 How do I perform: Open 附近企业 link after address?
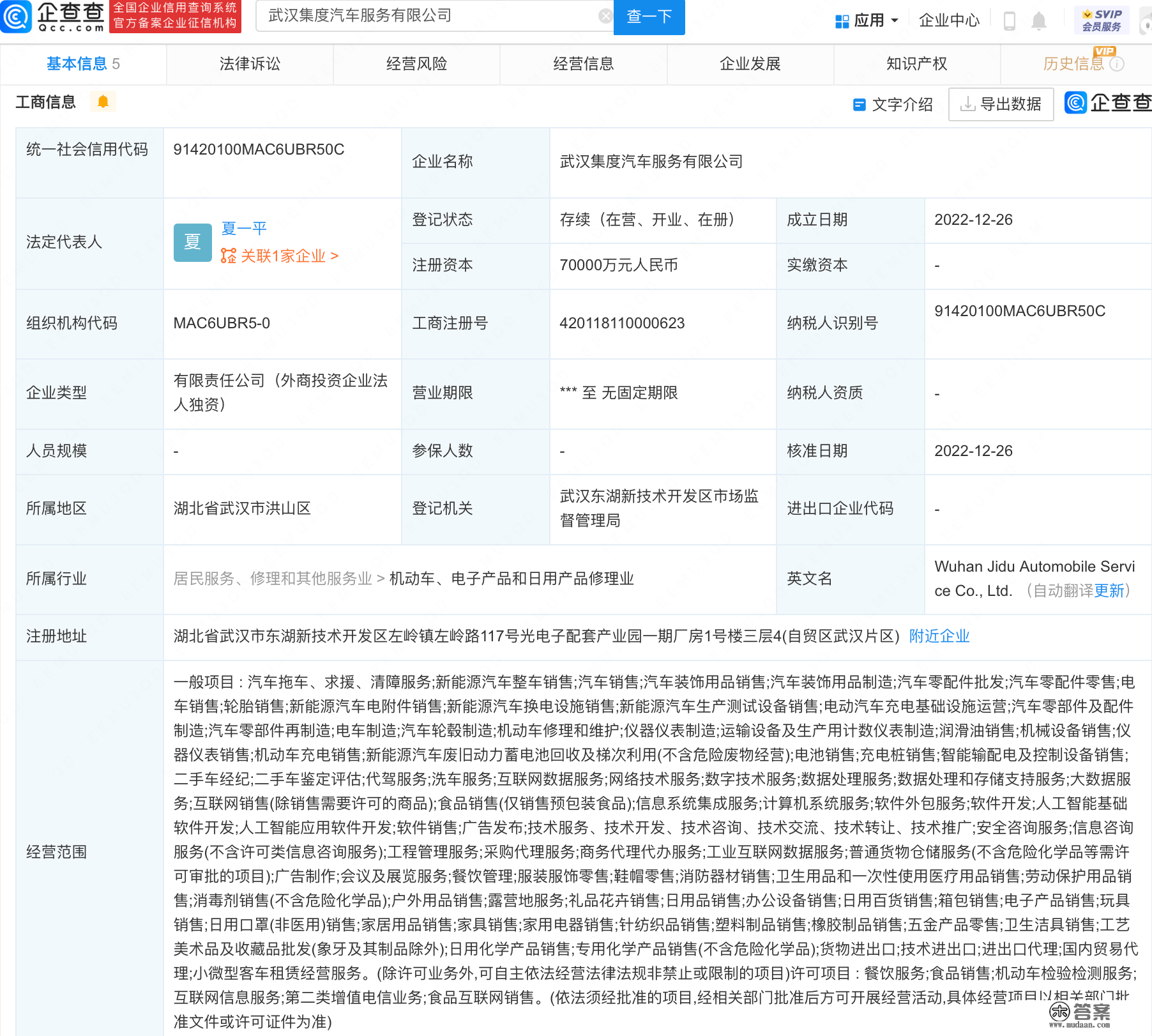click(x=939, y=636)
